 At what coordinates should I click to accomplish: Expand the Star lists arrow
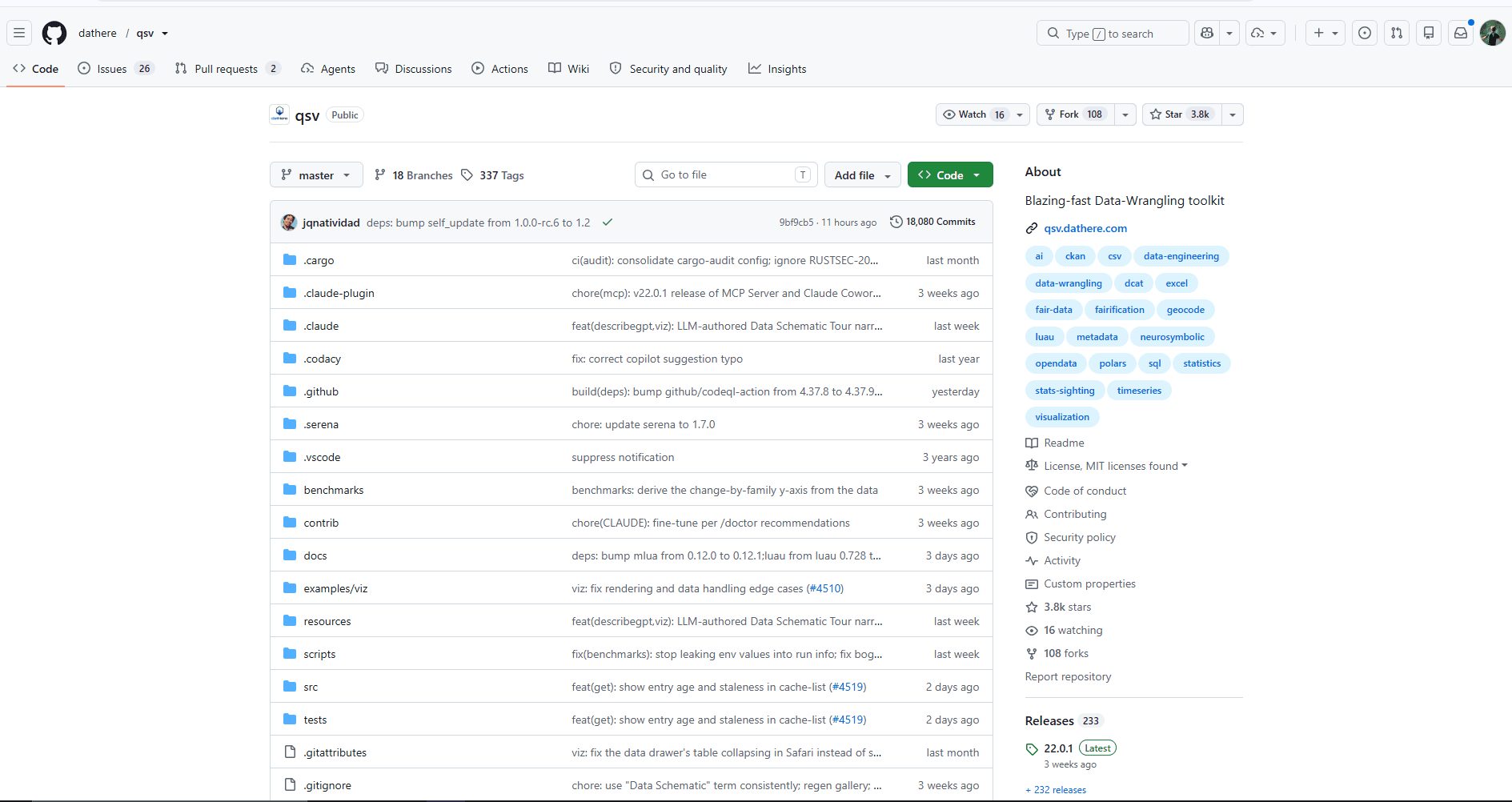click(1233, 114)
